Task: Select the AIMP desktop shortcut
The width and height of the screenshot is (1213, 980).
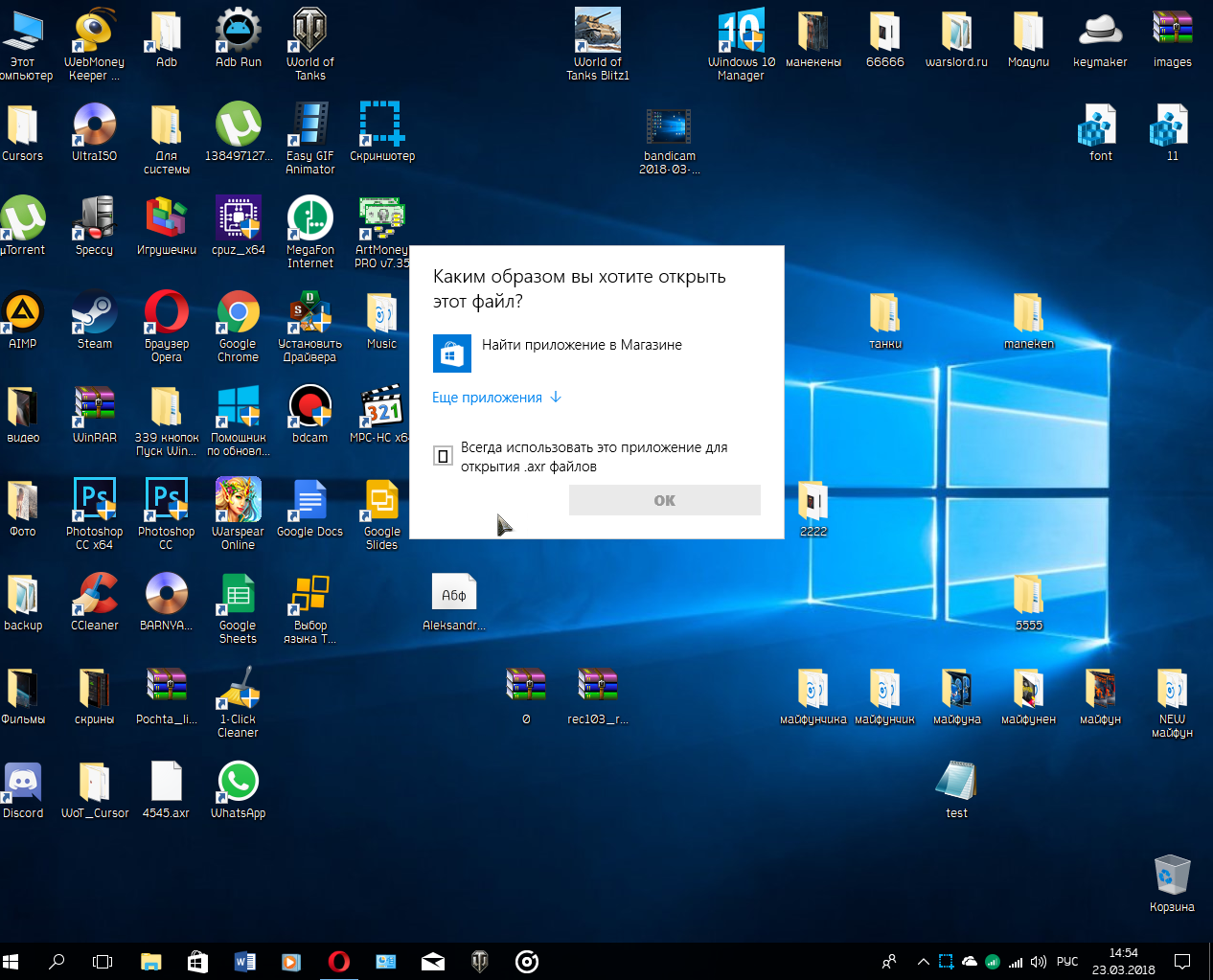Action: click(23, 320)
